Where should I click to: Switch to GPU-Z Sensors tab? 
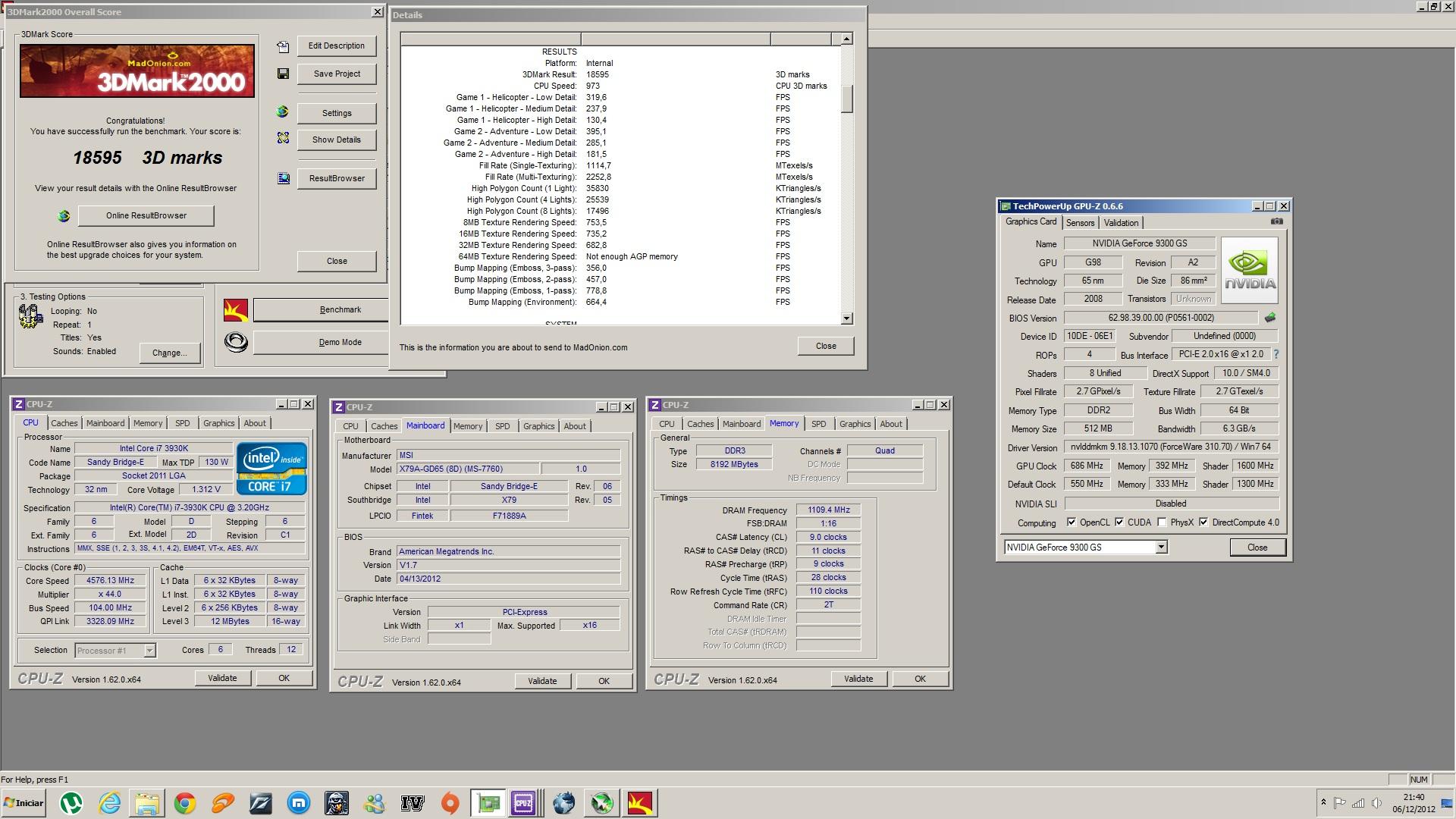1080,223
